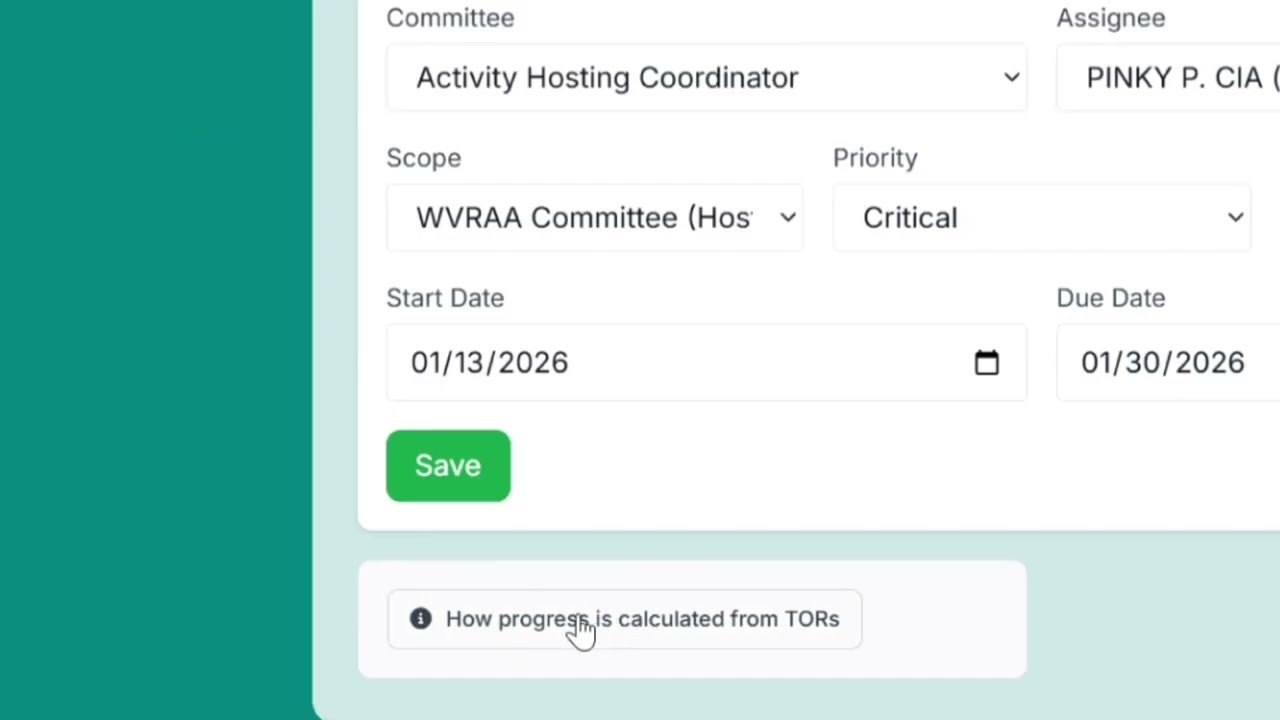This screenshot has width=1280, height=720.
Task: Select the day 30 in Due Date
Action: coord(1142,363)
